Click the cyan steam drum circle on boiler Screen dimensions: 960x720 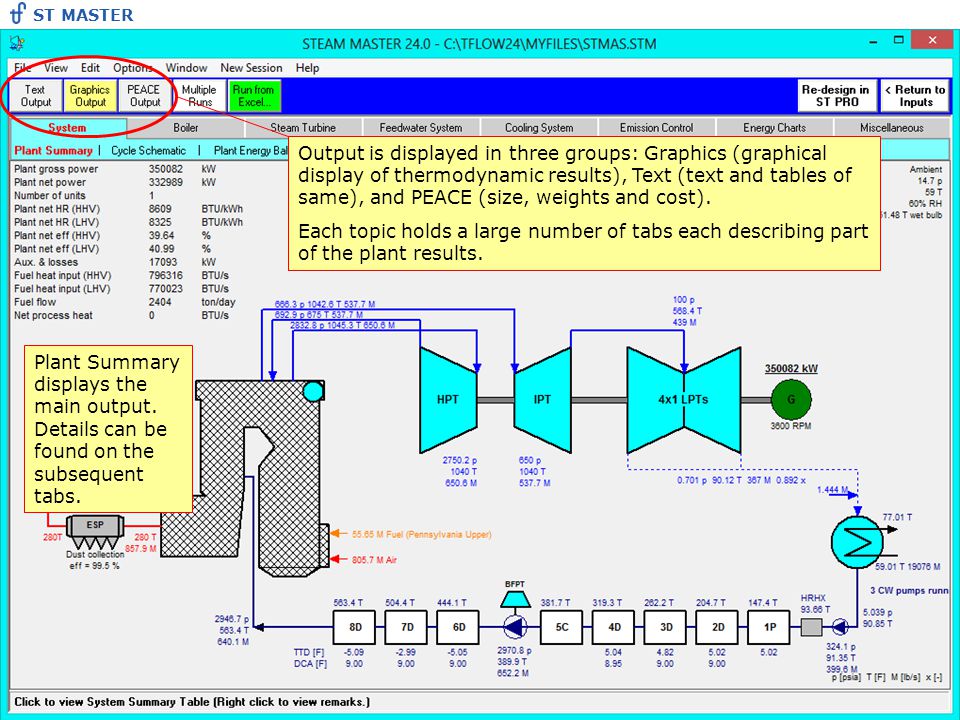313,391
